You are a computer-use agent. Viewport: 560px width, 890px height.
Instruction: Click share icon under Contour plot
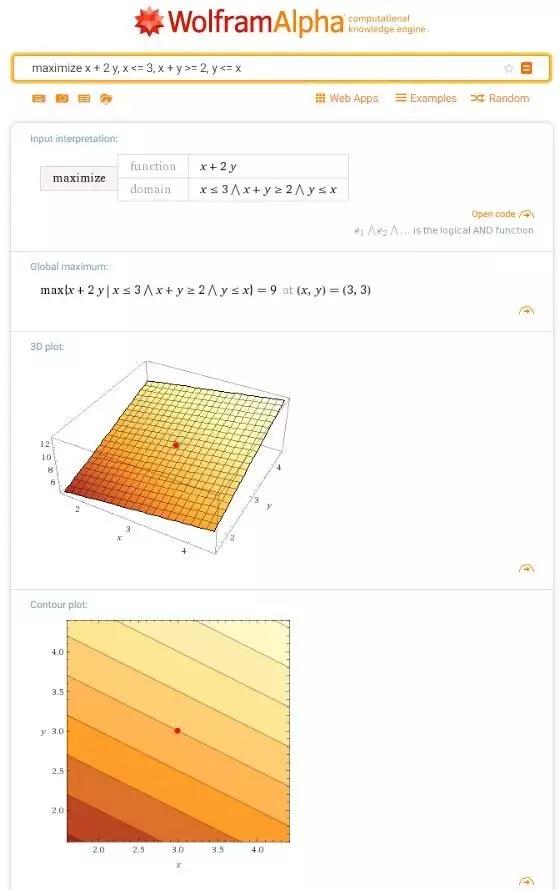click(x=527, y=881)
